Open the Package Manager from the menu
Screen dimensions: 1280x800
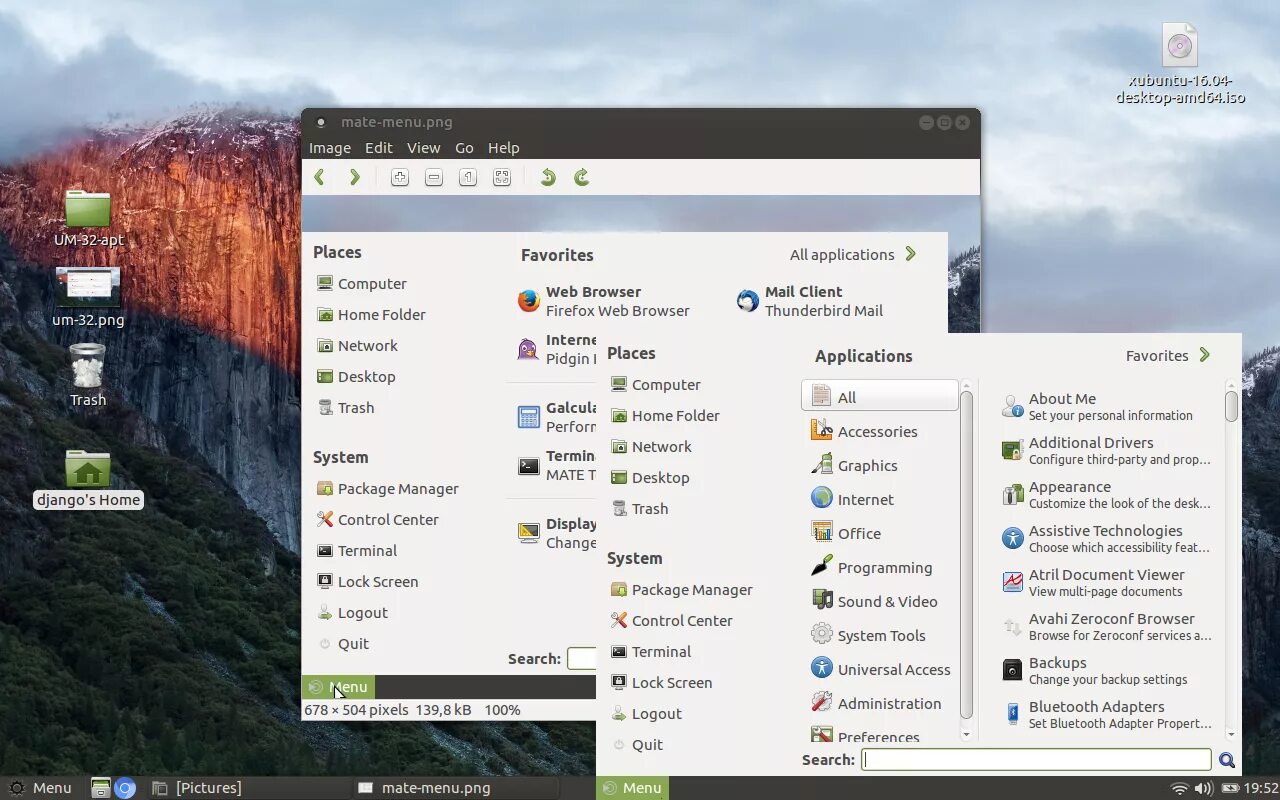tap(690, 589)
